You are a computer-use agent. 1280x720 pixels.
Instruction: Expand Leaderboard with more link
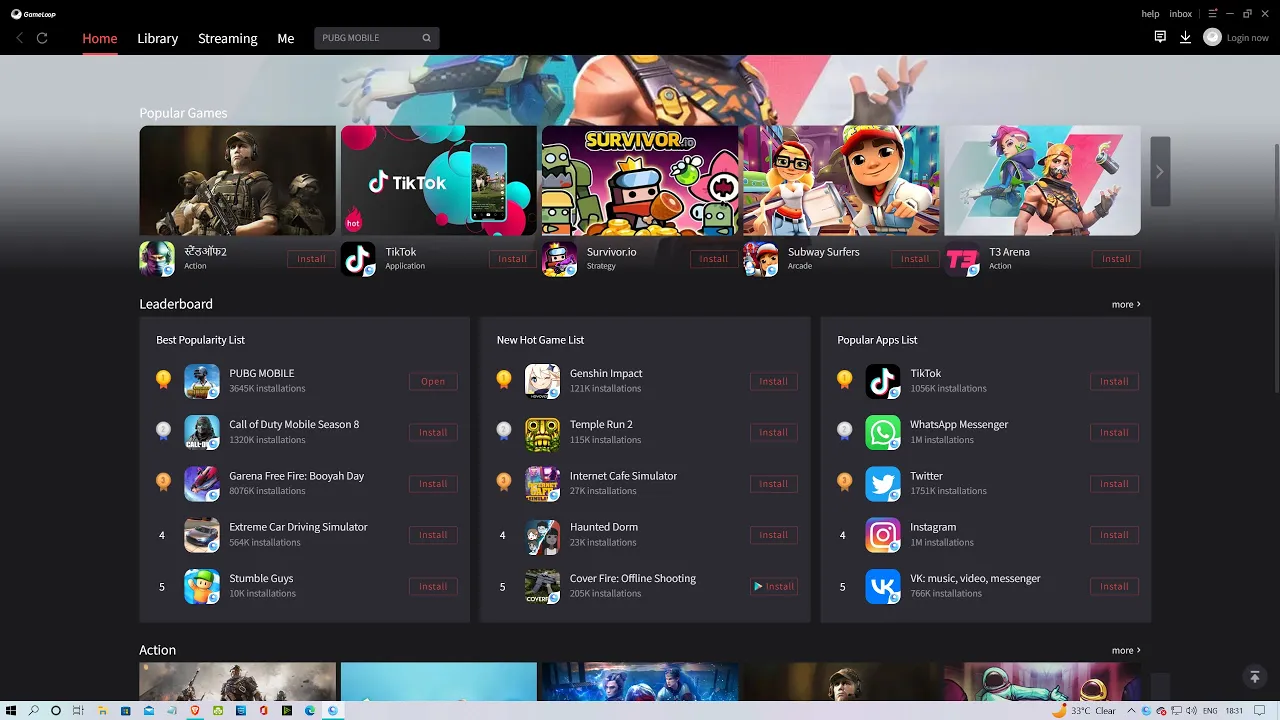1126,304
